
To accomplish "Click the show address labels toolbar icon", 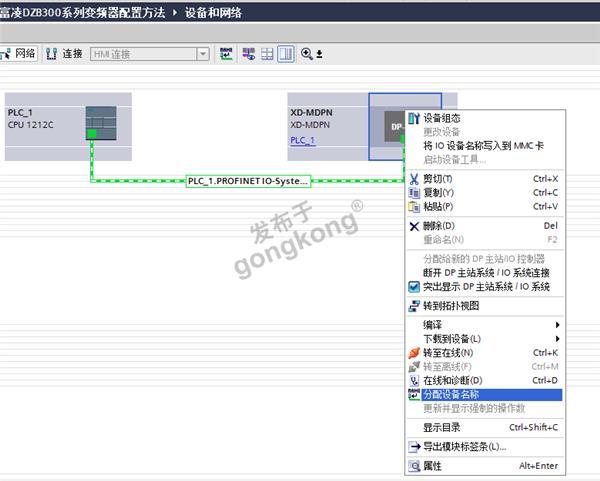I will pyautogui.click(x=249, y=54).
